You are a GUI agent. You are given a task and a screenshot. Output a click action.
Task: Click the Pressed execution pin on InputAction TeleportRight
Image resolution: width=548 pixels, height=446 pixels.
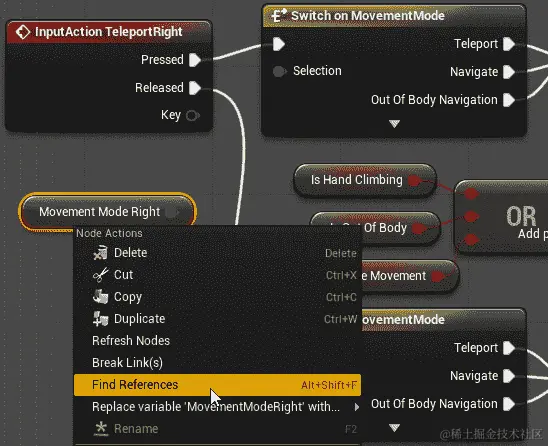tap(195, 60)
